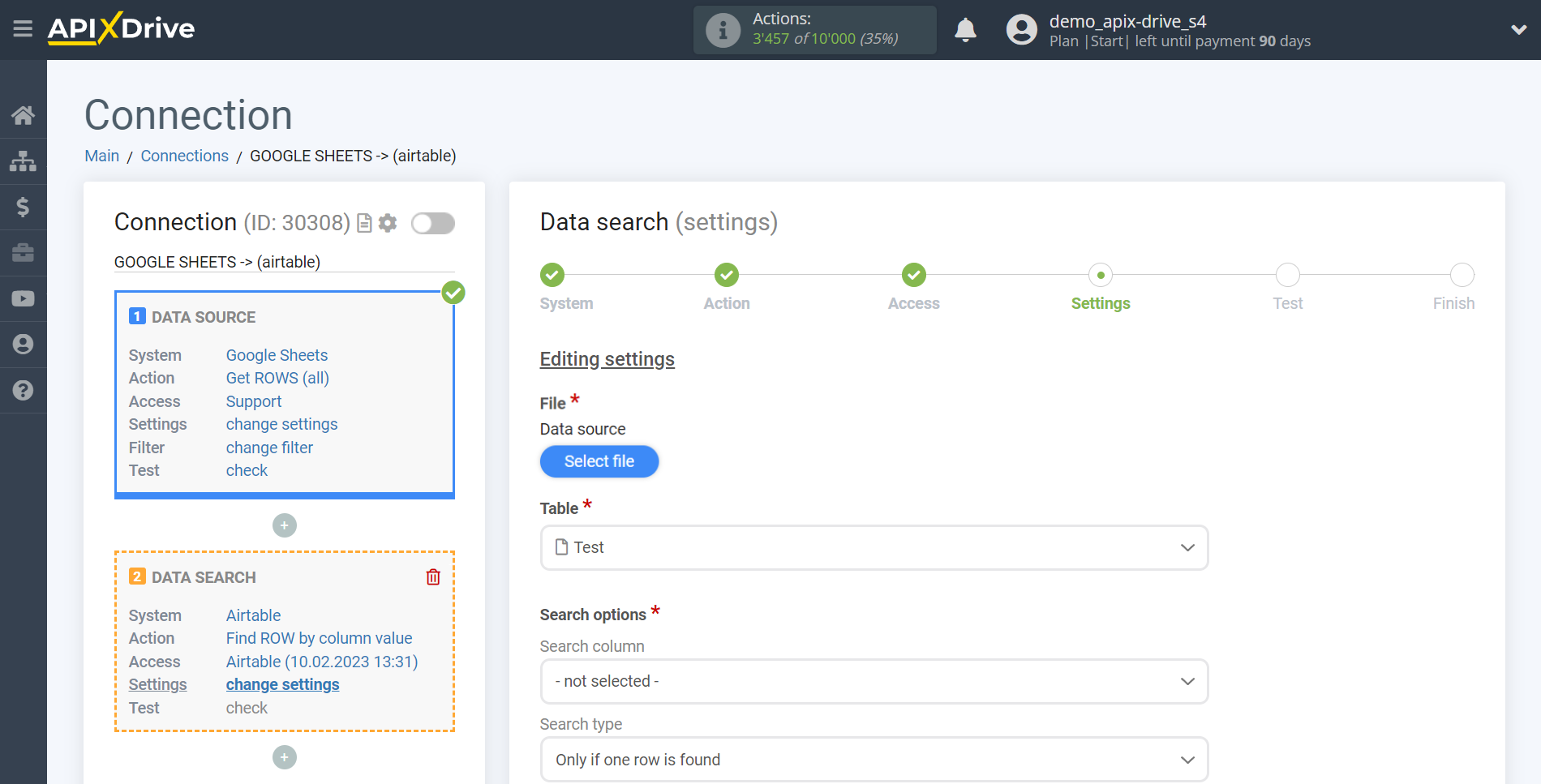Open video tutorials icon in sidebar
The height and width of the screenshot is (784, 1541).
pos(23,298)
